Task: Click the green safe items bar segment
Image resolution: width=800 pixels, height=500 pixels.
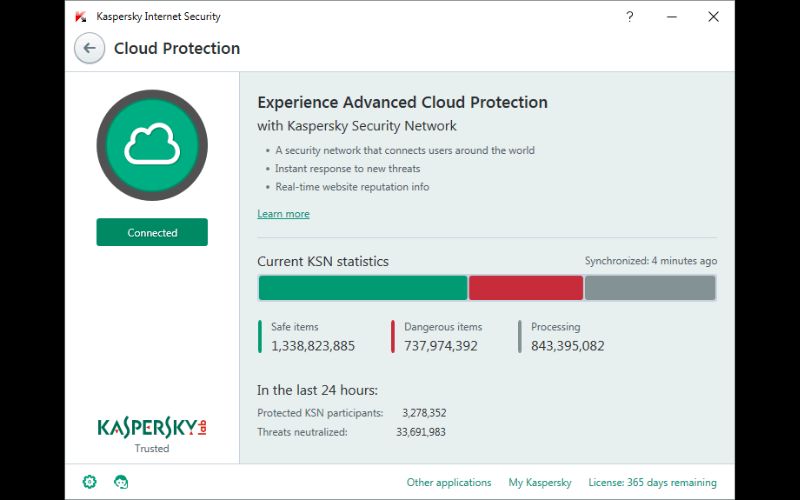Action: [362, 288]
